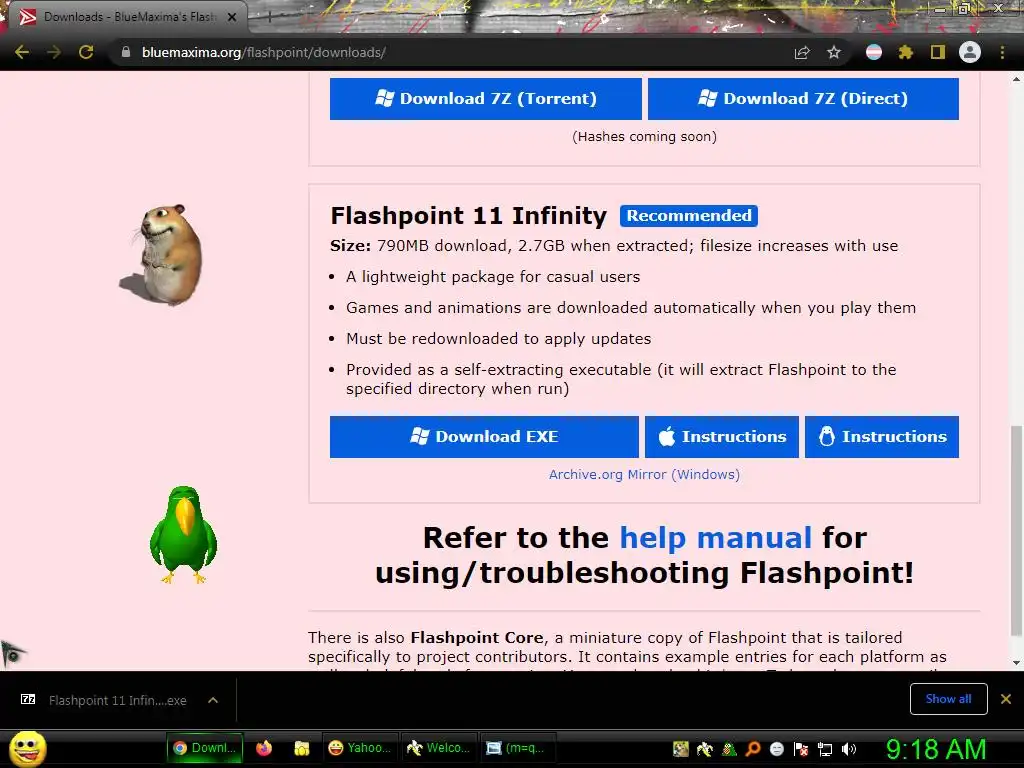Image resolution: width=1024 pixels, height=768 pixels.
Task: Close the downloads bar
Action: pos(1006,699)
